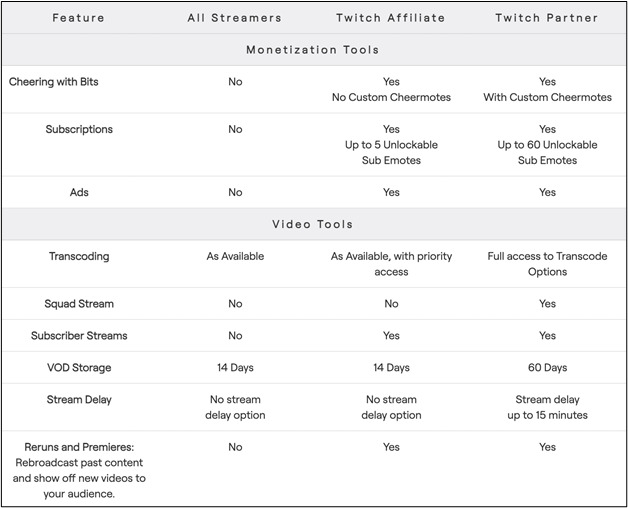Select the Video Tools section heading
The height and width of the screenshot is (508, 628).
click(x=313, y=224)
